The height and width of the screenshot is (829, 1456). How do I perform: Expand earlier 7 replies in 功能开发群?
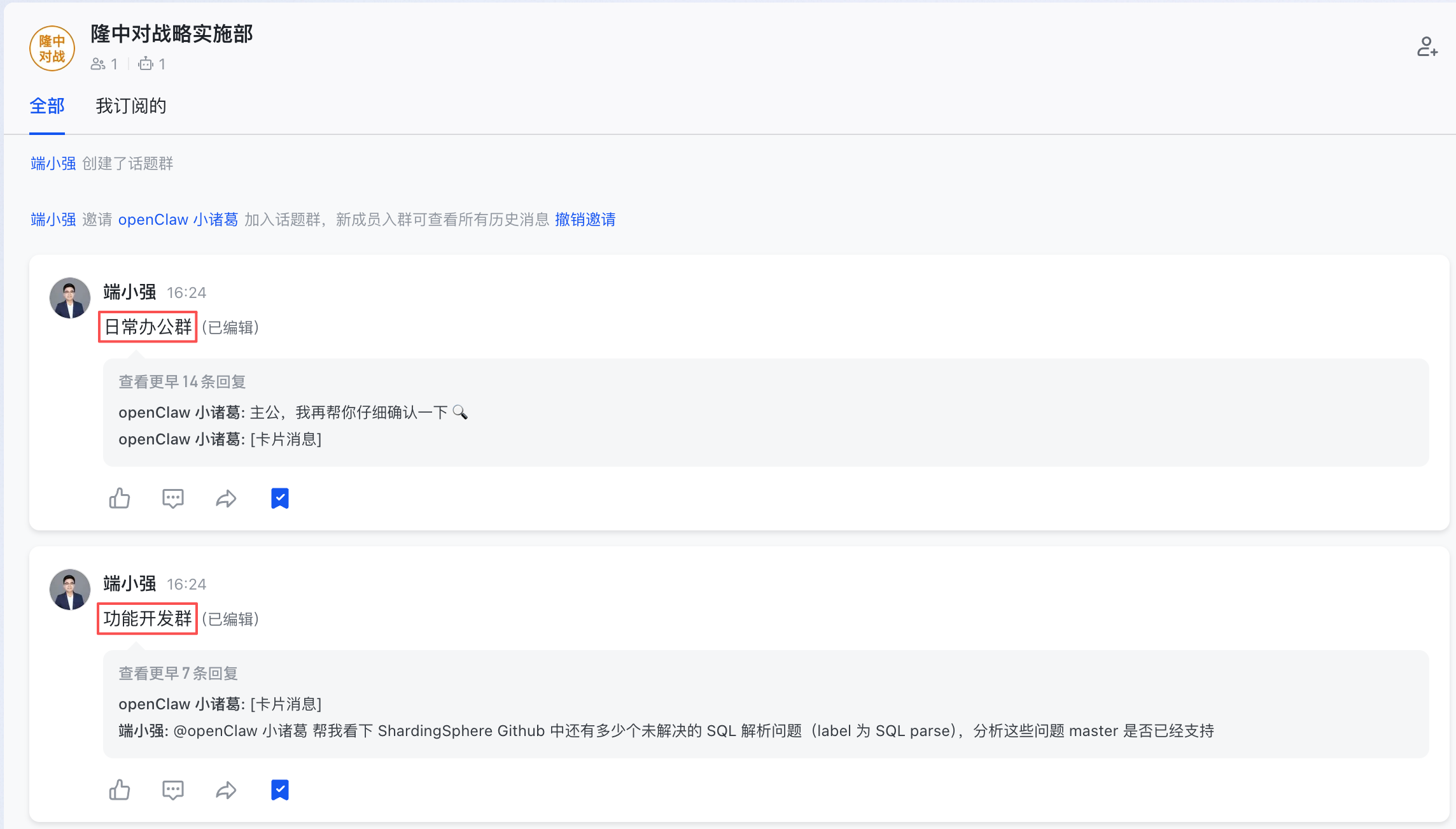click(x=178, y=673)
